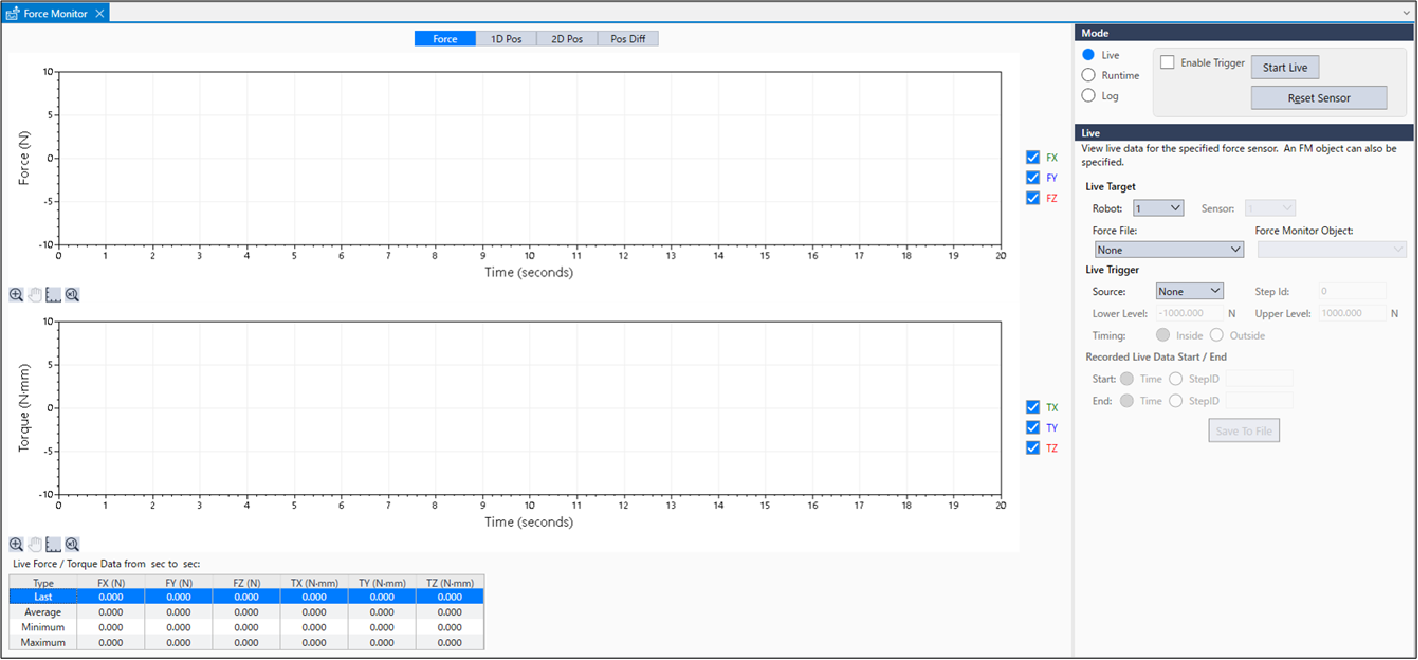Select the pan hand tool under Torque graph
Screen dimensions: 1418x660
[x=34, y=545]
